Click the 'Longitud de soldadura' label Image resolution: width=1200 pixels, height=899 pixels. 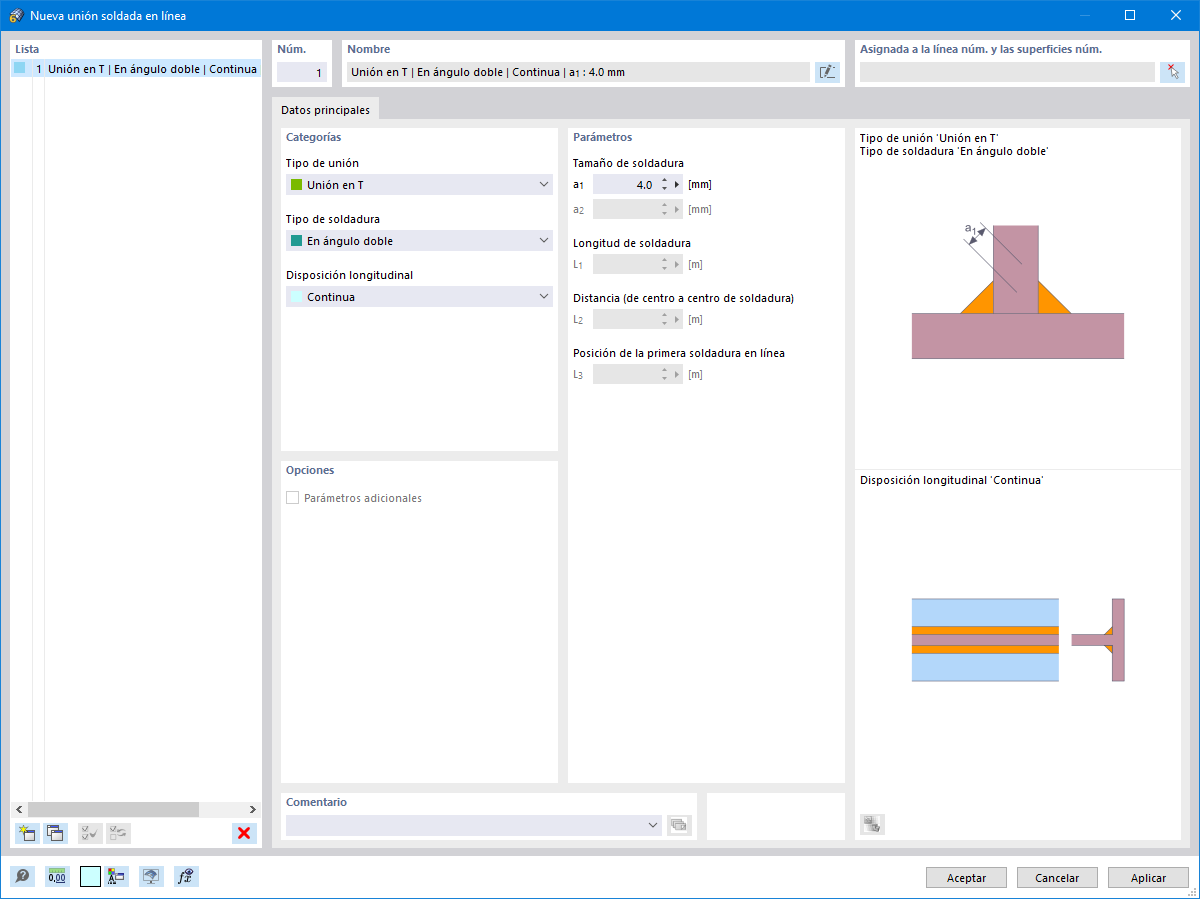(x=632, y=243)
